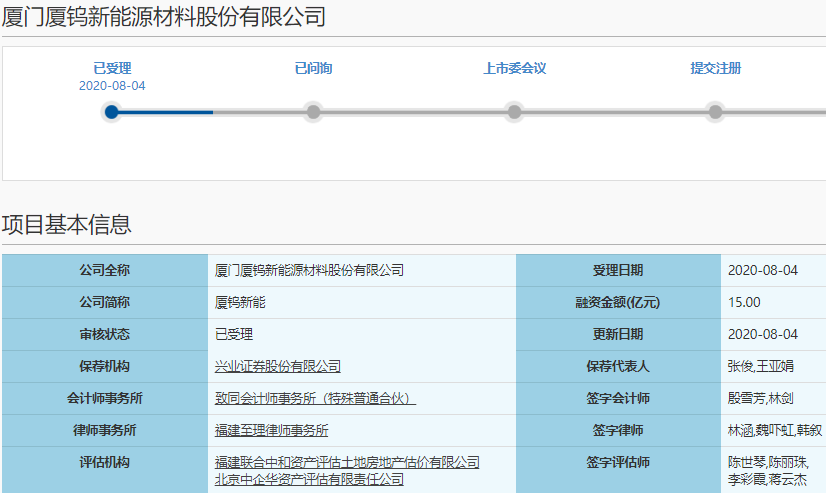Screen dimensions: 826x493
Task: Open the 兴业证券股份有限公司 sponsor link
Action: [278, 367]
